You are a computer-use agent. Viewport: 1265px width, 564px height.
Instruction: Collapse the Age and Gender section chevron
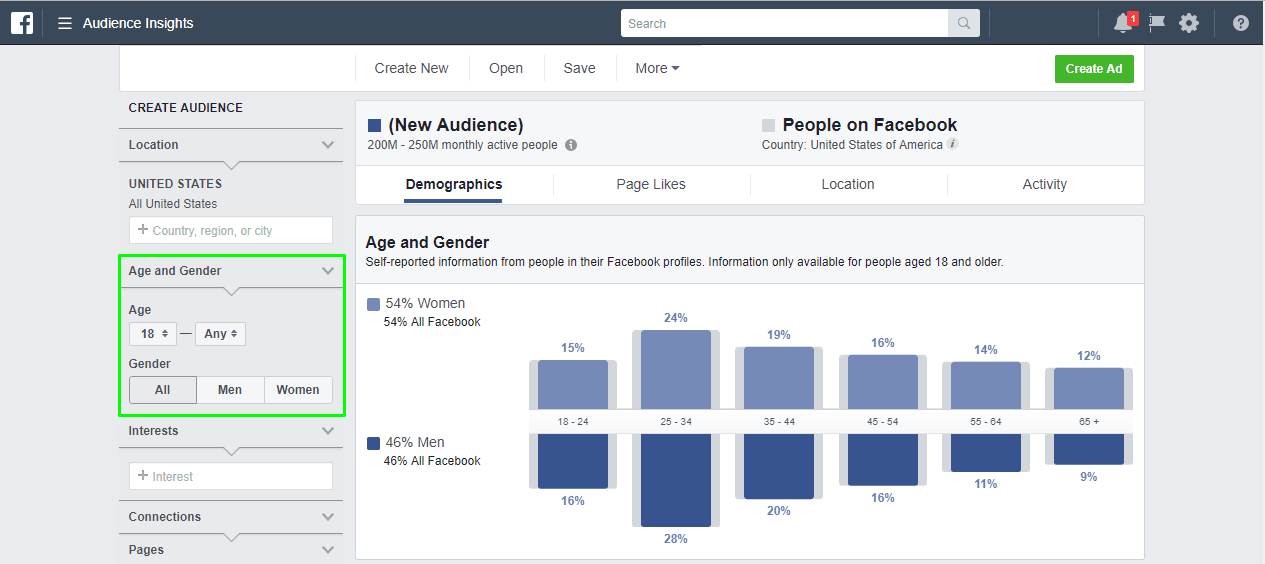[x=328, y=271]
